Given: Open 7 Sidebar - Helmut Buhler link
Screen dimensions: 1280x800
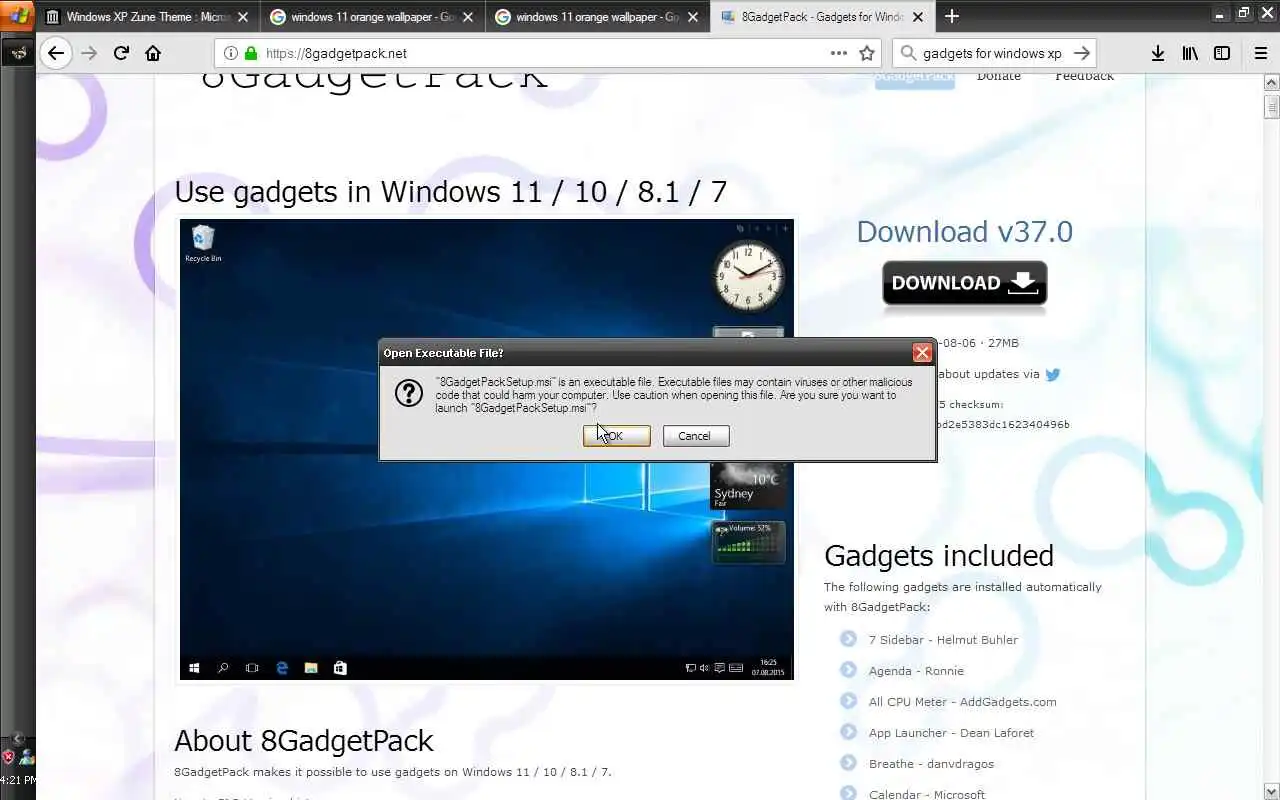Looking at the screenshot, I should pos(943,640).
